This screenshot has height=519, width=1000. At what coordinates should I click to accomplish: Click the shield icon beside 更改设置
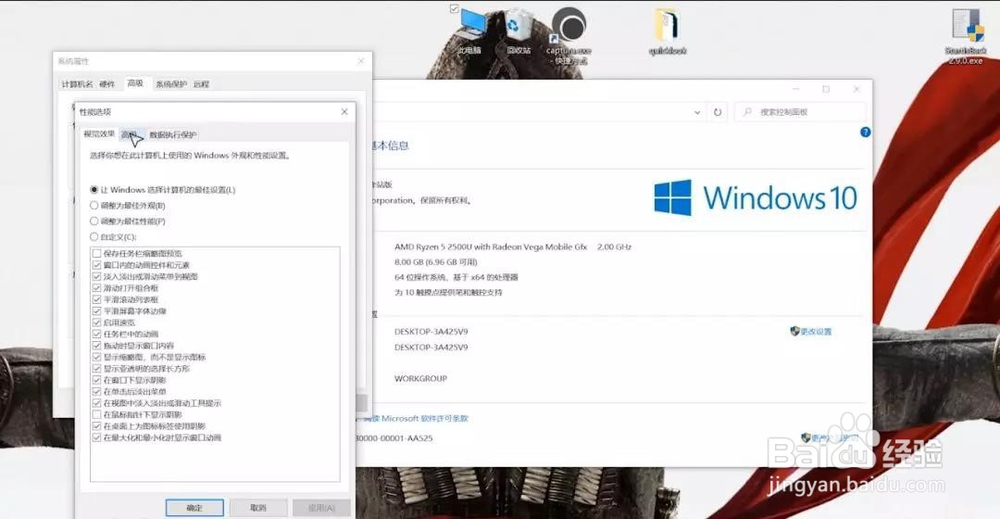795,331
